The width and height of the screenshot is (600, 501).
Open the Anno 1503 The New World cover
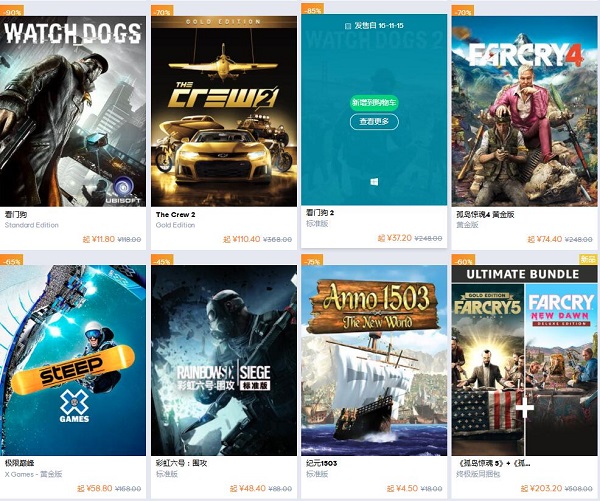tap(374, 360)
